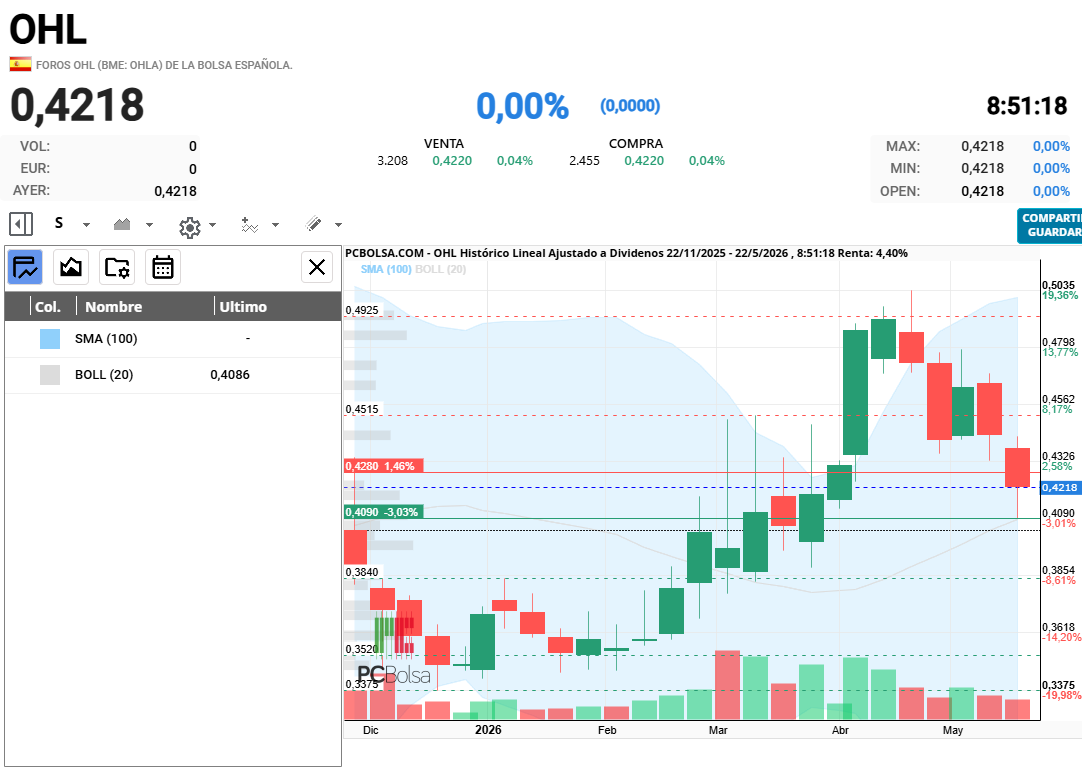1082x767 pixels.
Task: Collapse the side panel with the panel toggle icon
Action: click(21, 224)
